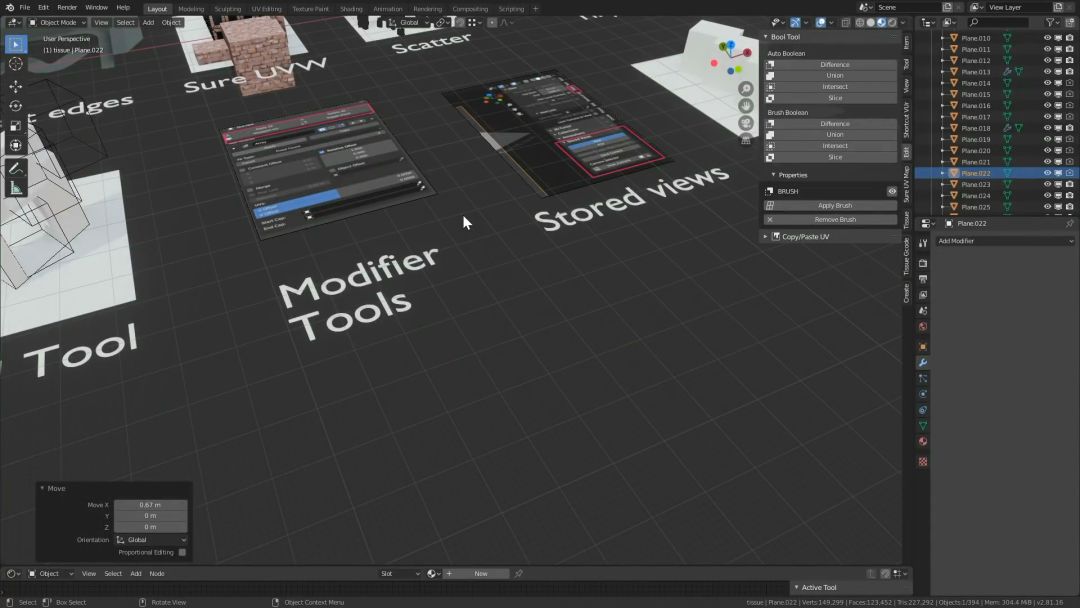Click the Move X value field
The image size is (1080, 608).
[151, 505]
